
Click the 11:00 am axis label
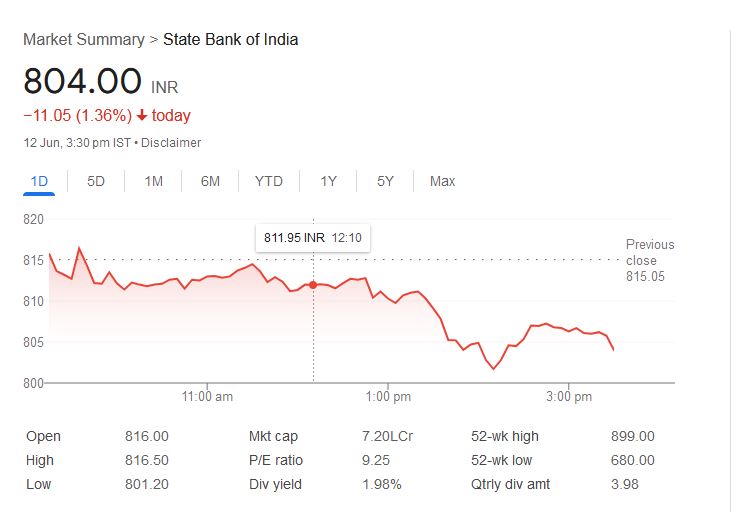208,397
